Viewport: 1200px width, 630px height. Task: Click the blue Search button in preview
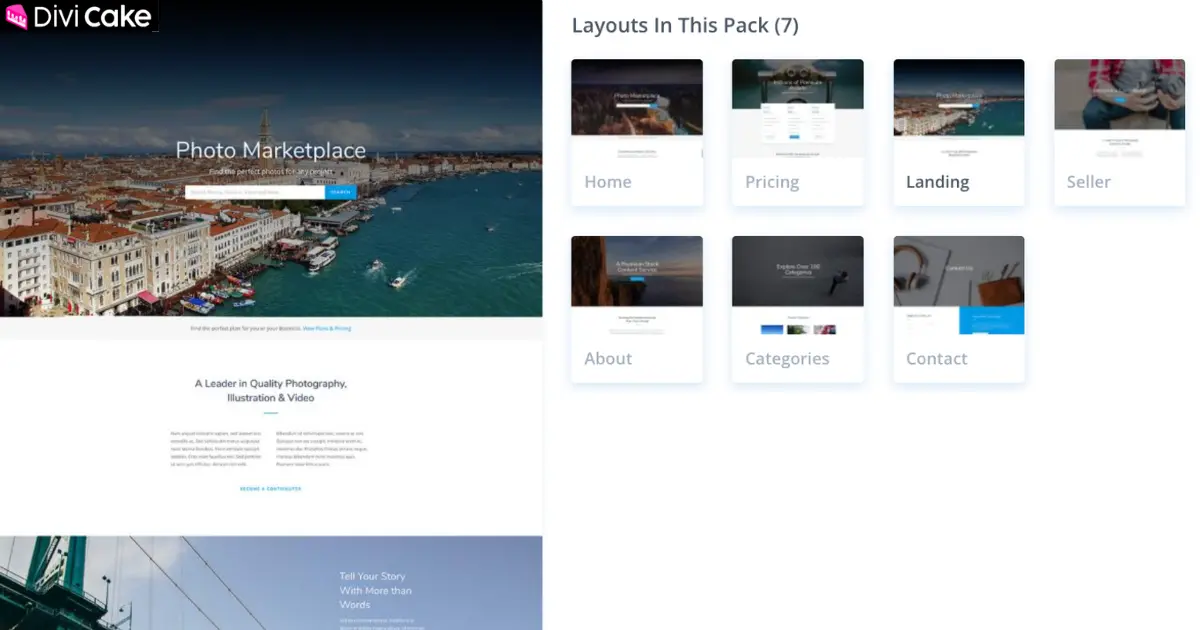coord(340,192)
